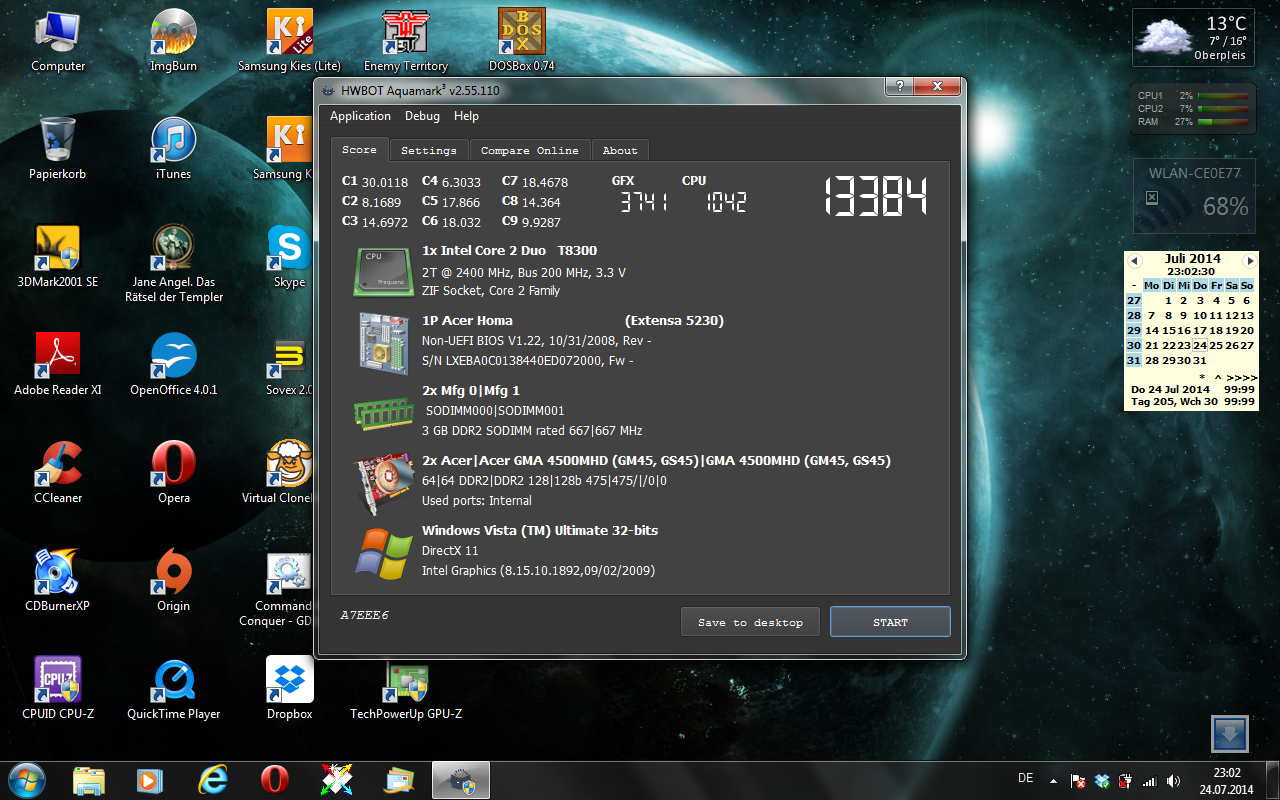This screenshot has height=800, width=1280.
Task: Select the Score tab
Action: [x=360, y=149]
